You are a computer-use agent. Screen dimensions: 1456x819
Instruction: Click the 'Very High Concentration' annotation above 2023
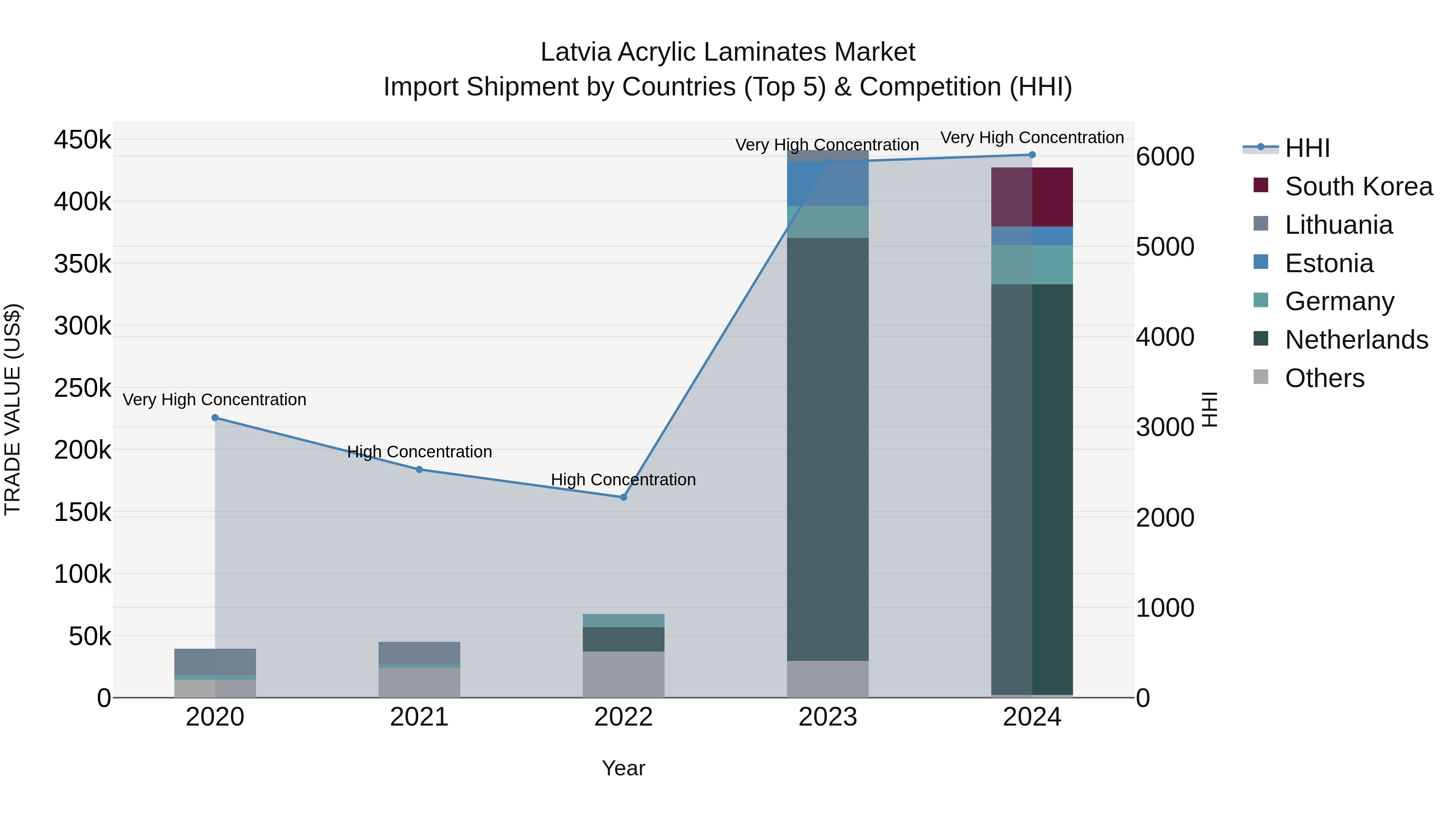coord(827,145)
